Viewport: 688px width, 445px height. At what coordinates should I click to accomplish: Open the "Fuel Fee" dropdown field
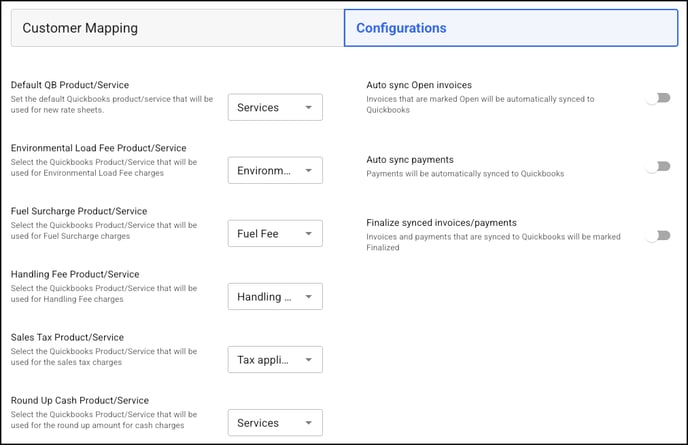coord(275,233)
